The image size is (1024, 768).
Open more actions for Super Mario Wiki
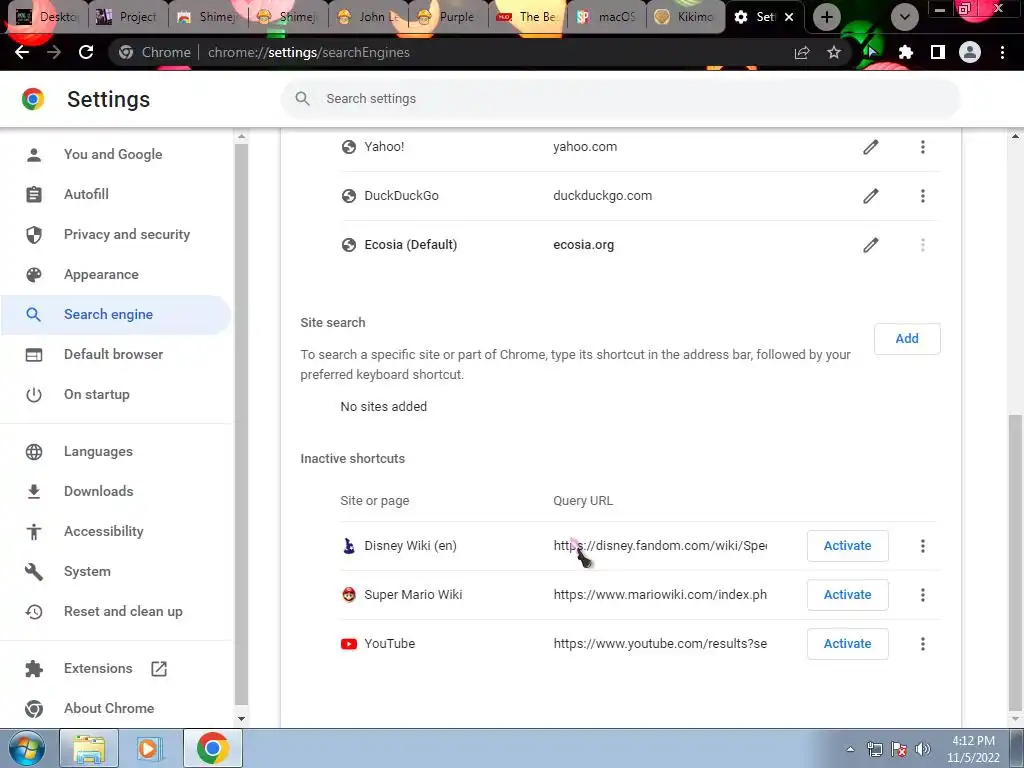tap(923, 595)
